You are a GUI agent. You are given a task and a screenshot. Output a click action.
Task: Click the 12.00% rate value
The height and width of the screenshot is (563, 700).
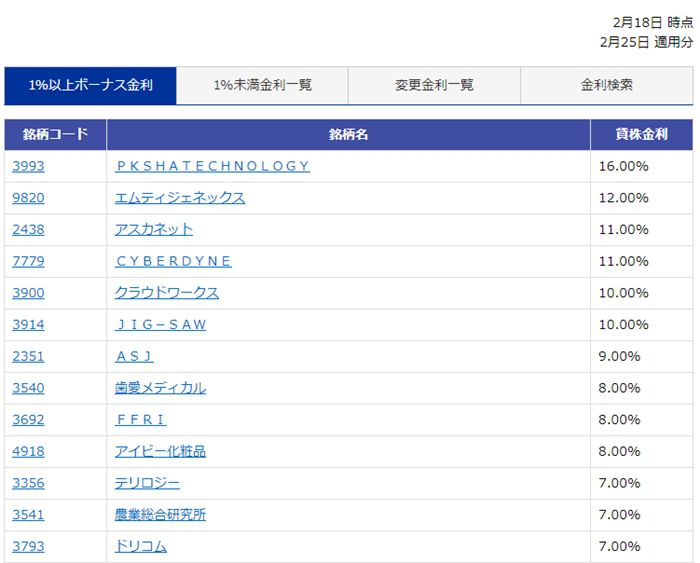[x=624, y=198]
